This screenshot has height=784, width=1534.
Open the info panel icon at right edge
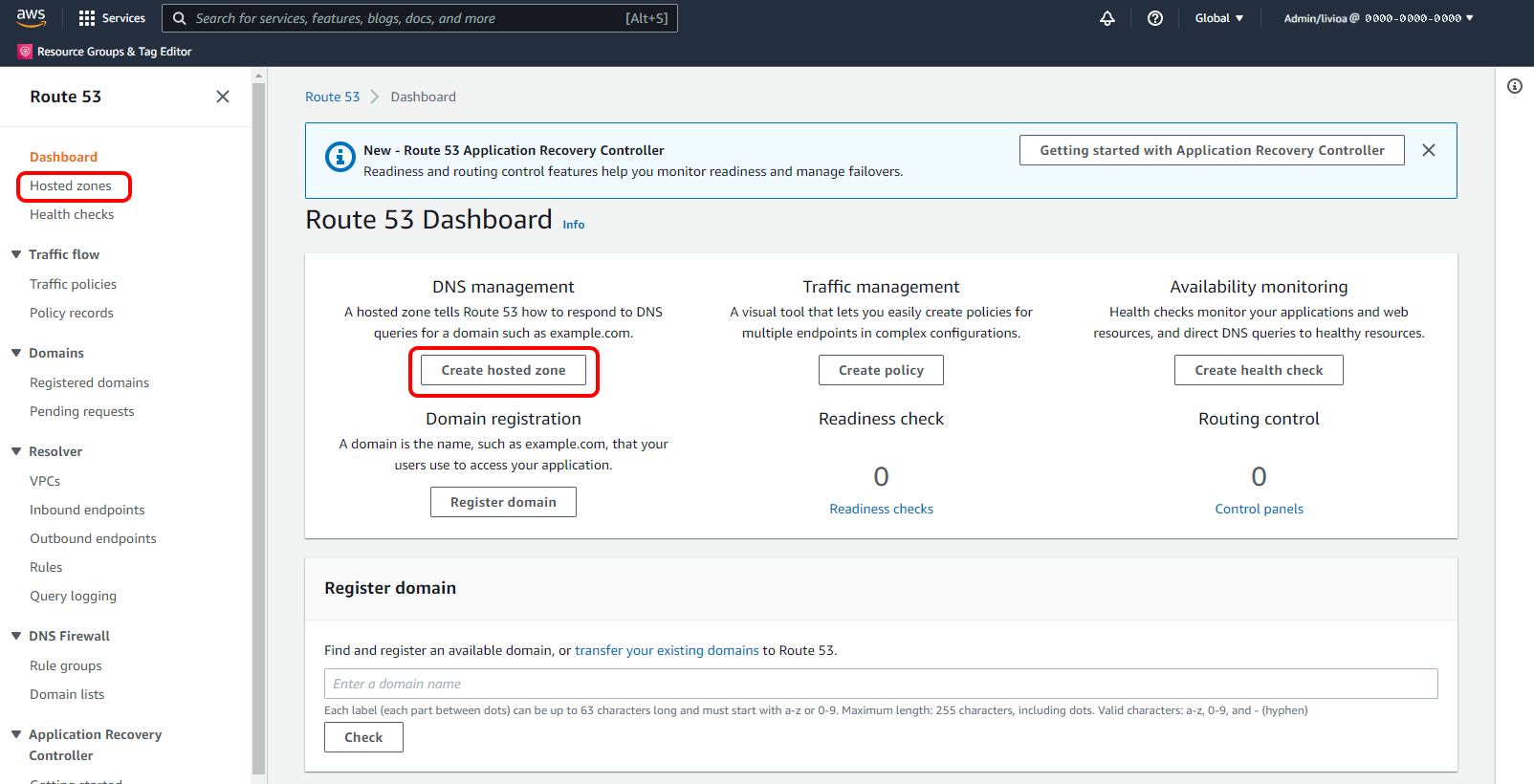coord(1515,86)
